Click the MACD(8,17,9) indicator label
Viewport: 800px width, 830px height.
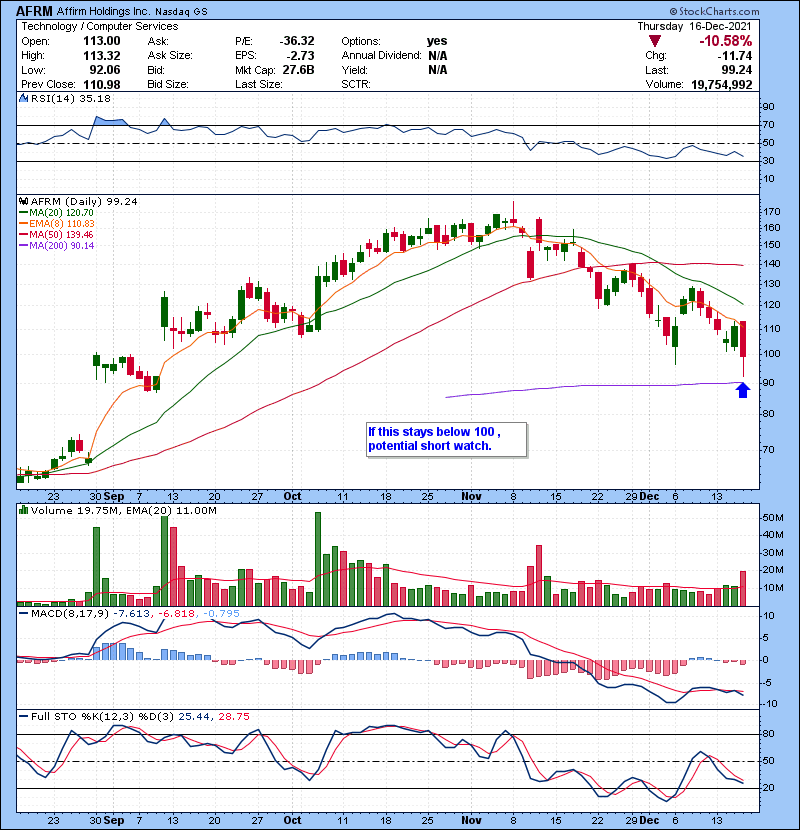[70, 614]
